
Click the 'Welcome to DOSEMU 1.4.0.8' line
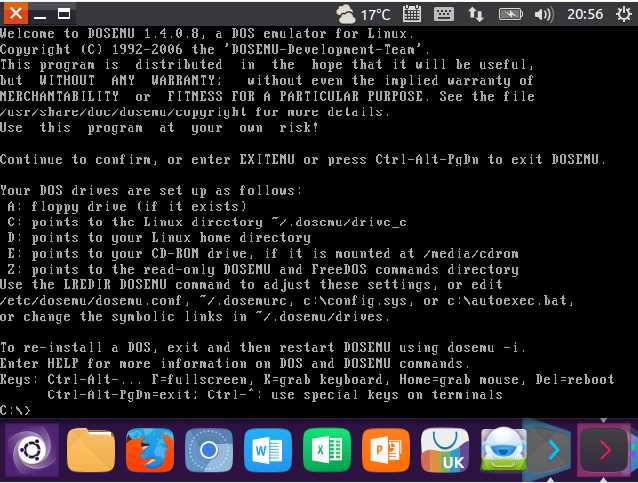207,33
